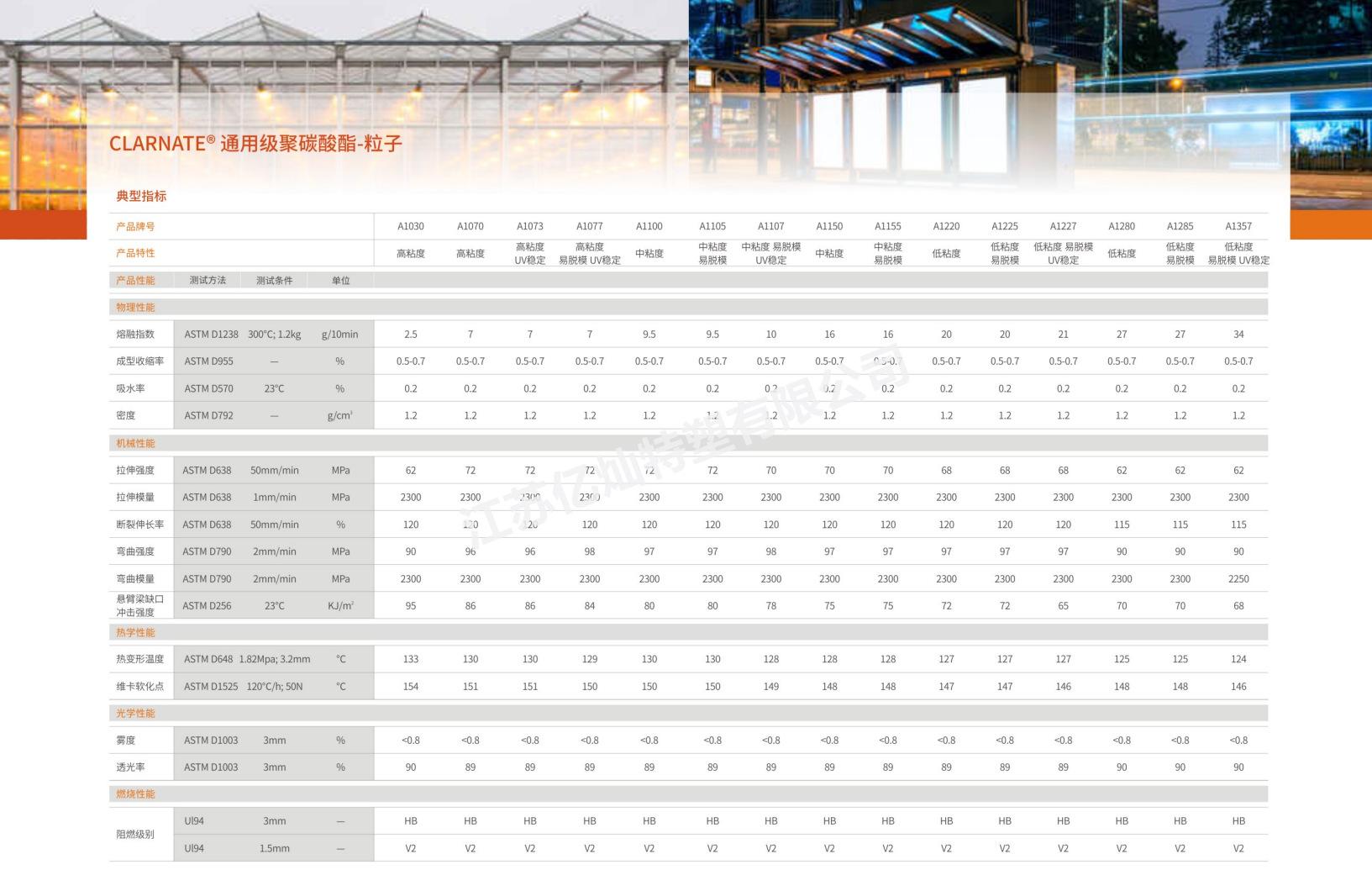The width and height of the screenshot is (1372, 891).
Task: Click the 测试条件 column header
Action: 275,280
